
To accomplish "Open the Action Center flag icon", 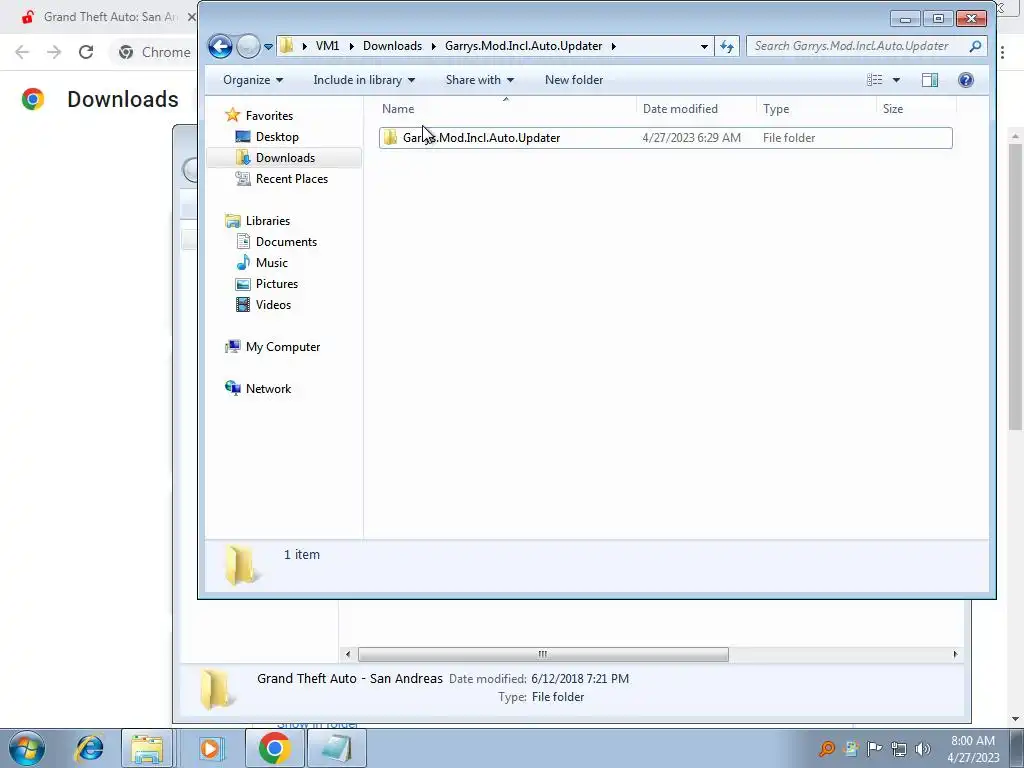I will pyautogui.click(x=874, y=749).
